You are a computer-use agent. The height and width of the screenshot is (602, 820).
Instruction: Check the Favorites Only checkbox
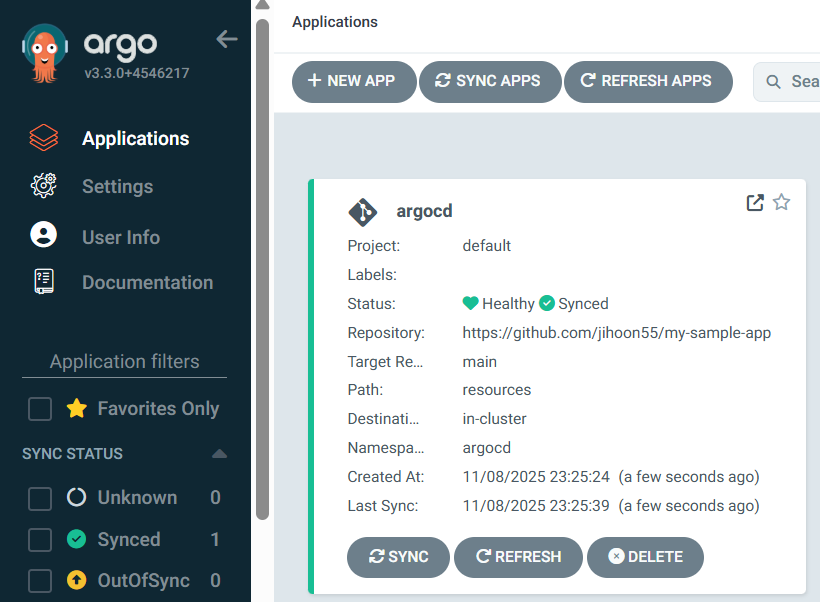pyautogui.click(x=40, y=409)
